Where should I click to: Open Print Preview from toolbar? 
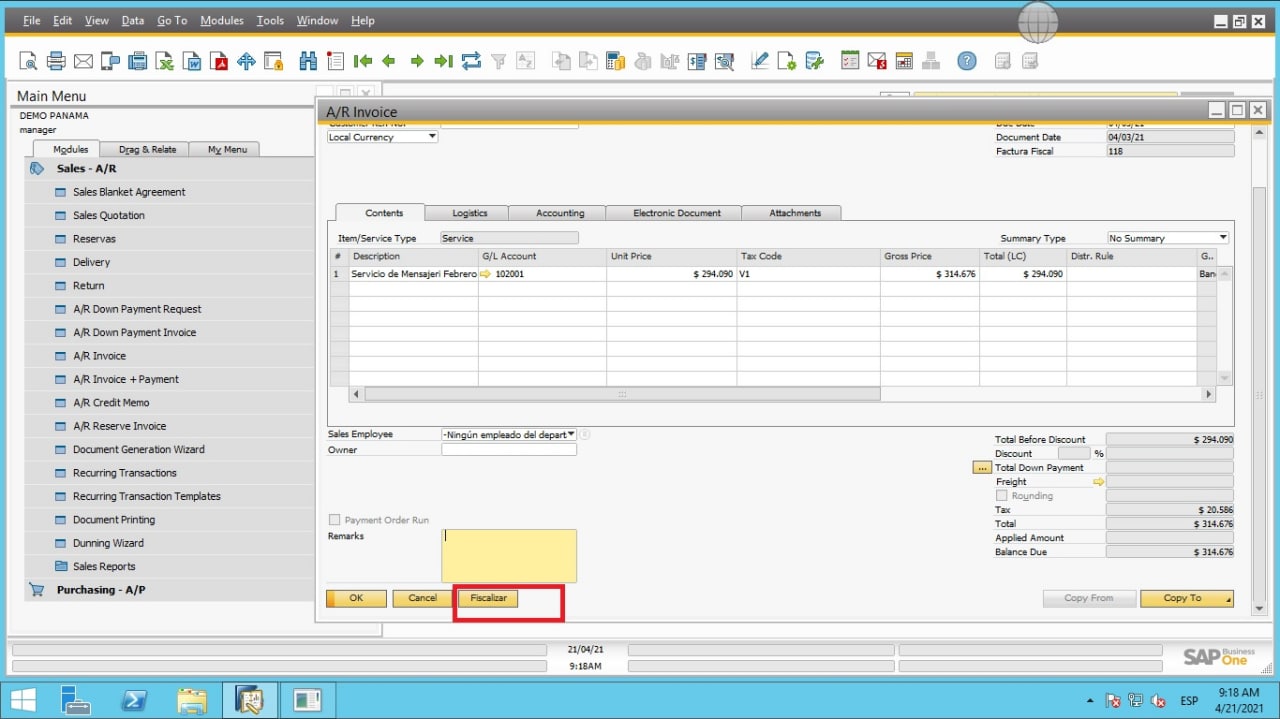click(x=29, y=61)
